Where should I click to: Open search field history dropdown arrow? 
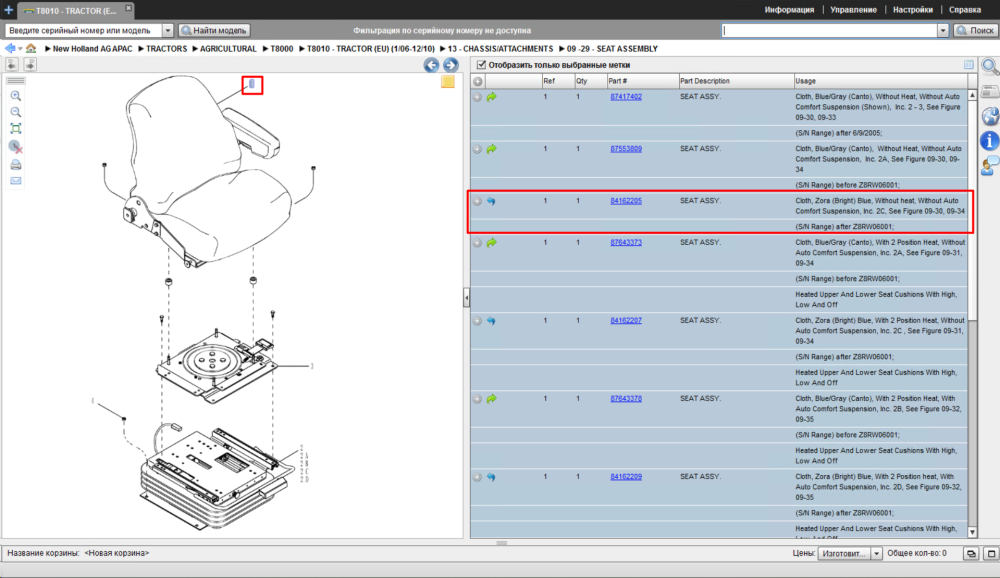tap(943, 30)
